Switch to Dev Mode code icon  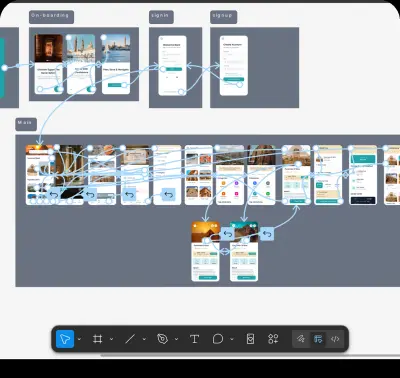[335, 339]
